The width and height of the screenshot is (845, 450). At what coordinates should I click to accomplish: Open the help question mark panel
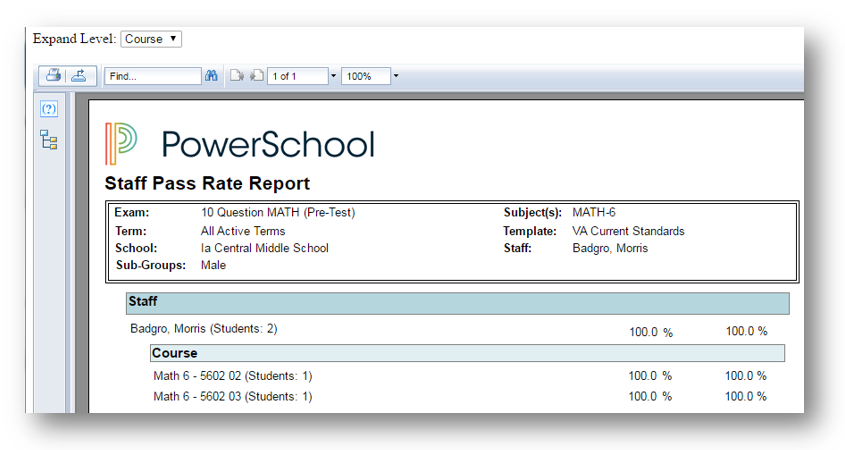click(49, 109)
